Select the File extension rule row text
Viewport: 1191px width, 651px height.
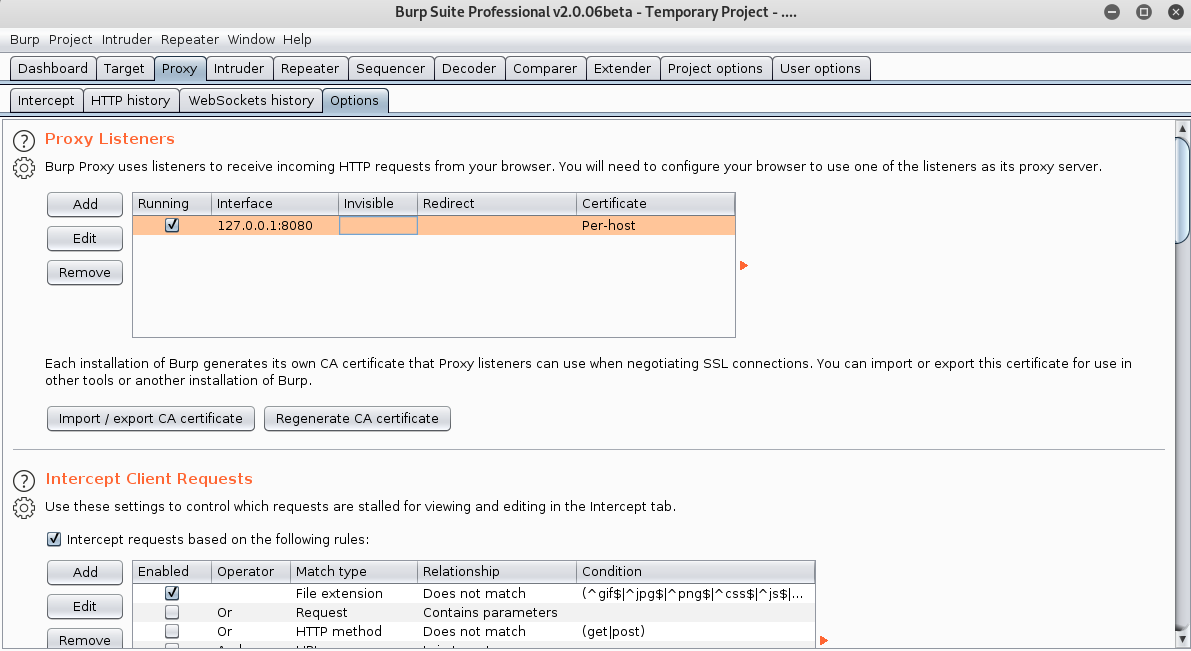pos(339,593)
